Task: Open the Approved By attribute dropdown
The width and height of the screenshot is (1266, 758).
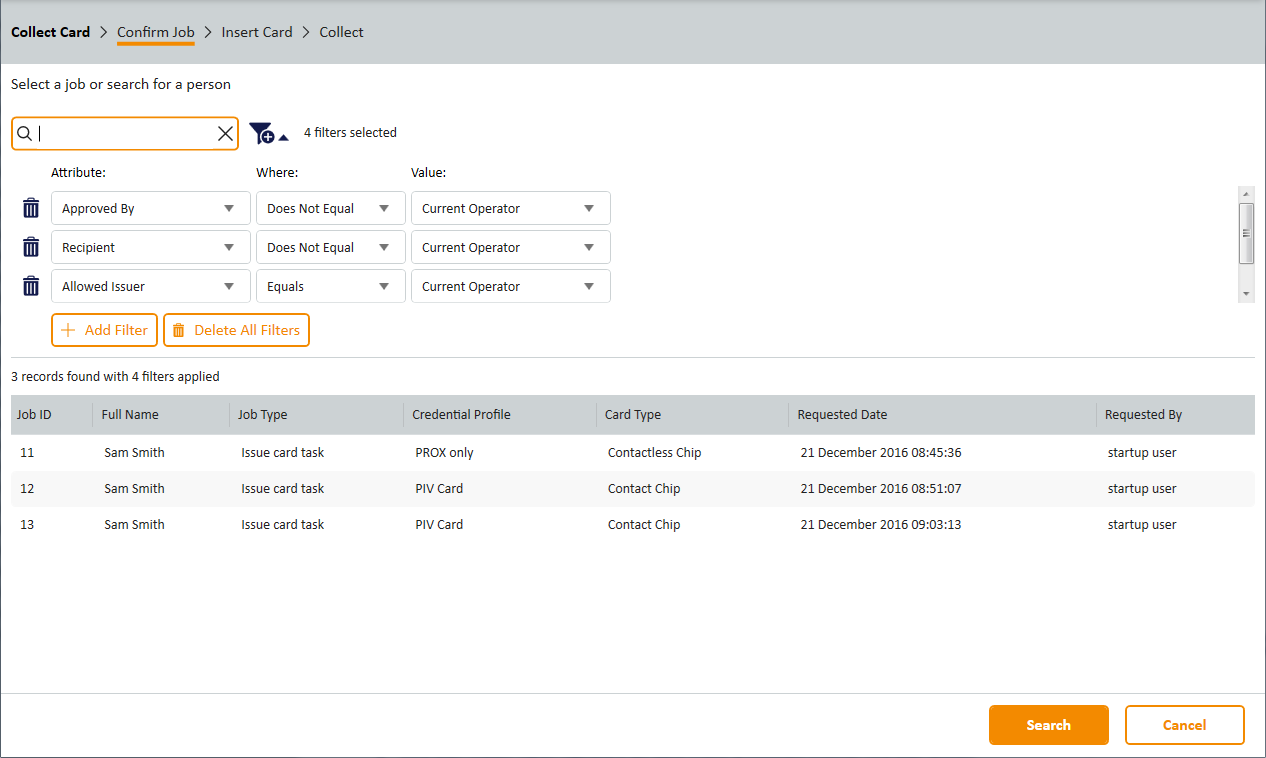Action: (150, 209)
